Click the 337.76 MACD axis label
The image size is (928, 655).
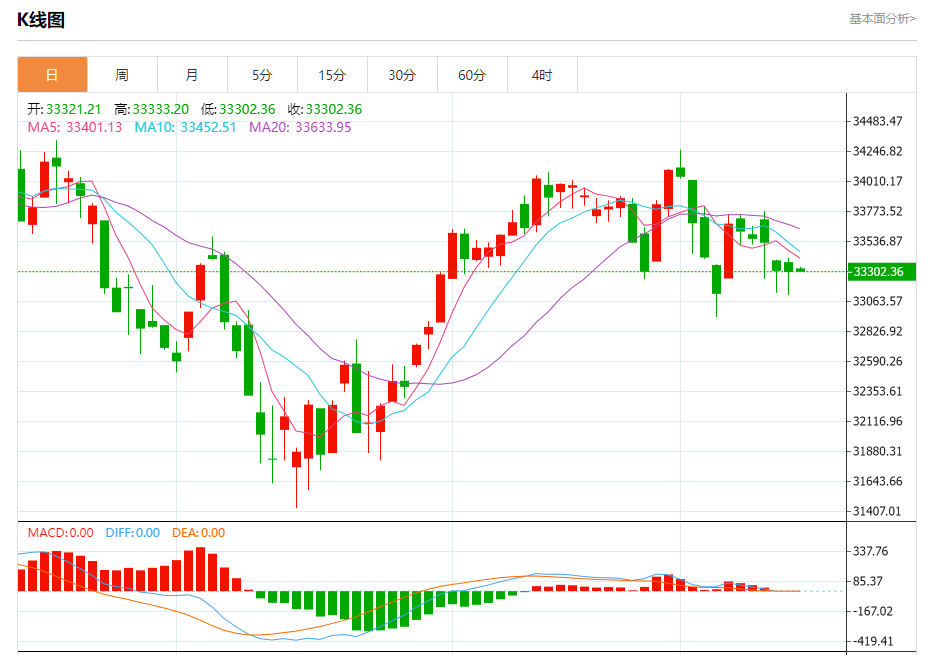click(x=871, y=551)
